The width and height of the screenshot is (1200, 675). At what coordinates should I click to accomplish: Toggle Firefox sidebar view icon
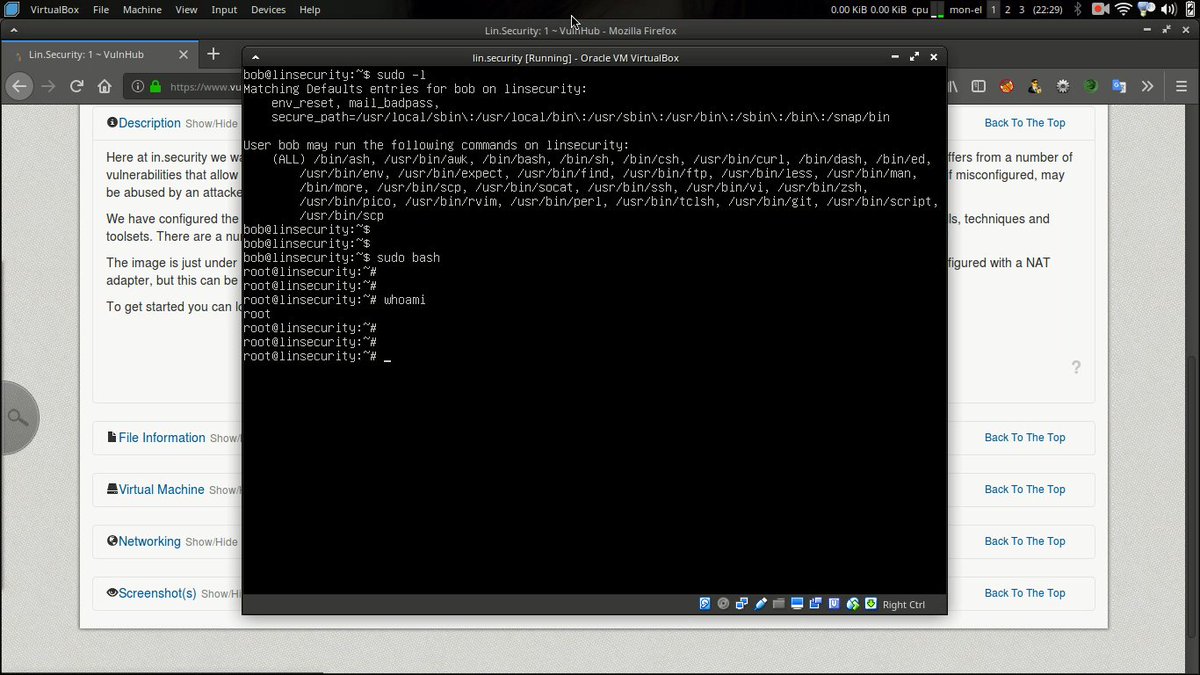(979, 87)
